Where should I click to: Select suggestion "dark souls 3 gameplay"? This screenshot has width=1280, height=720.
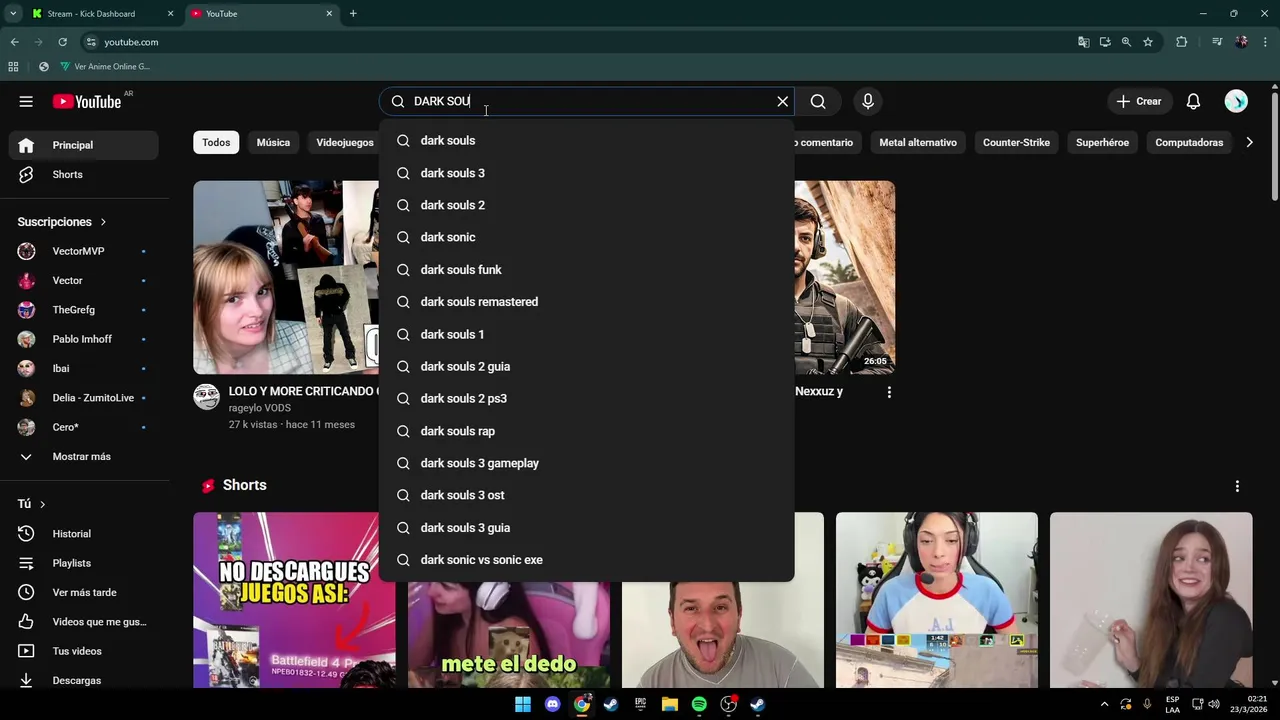coord(586,463)
